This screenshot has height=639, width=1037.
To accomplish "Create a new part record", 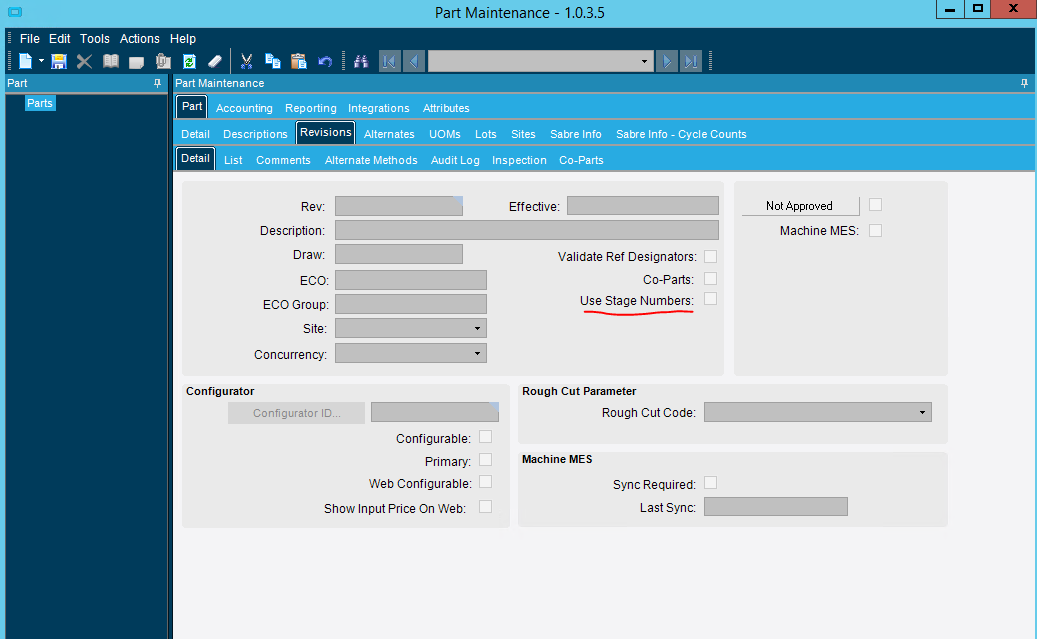I will tap(27, 61).
